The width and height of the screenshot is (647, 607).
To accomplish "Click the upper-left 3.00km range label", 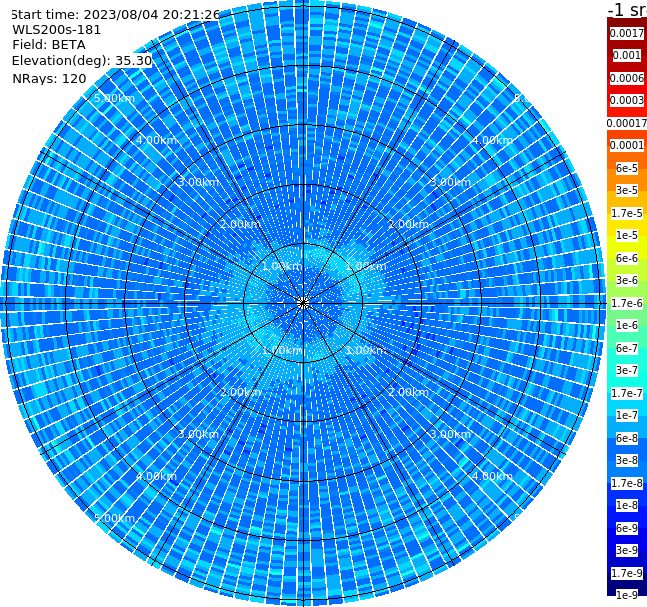I will (198, 182).
